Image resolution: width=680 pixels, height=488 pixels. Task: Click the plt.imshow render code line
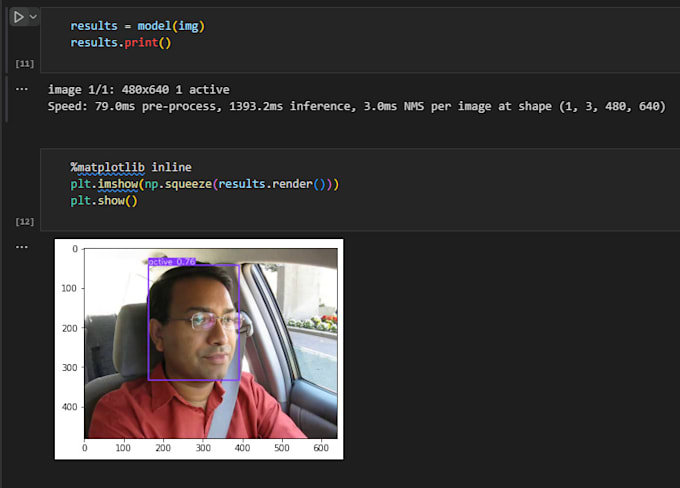click(x=205, y=184)
